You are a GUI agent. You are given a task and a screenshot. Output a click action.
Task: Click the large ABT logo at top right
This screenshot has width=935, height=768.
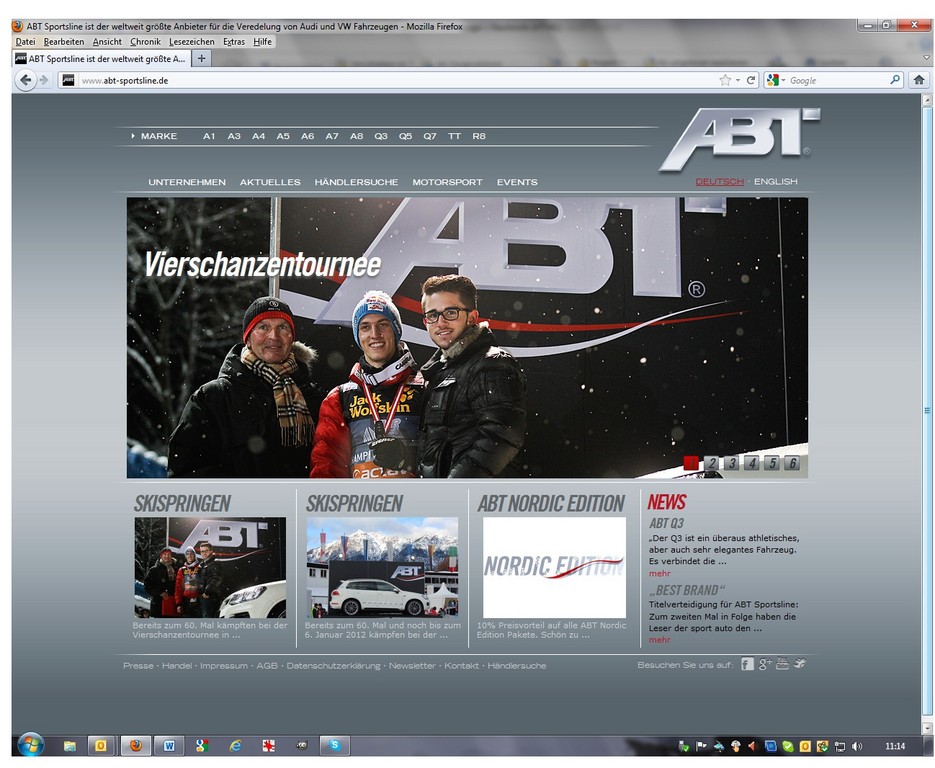point(739,139)
